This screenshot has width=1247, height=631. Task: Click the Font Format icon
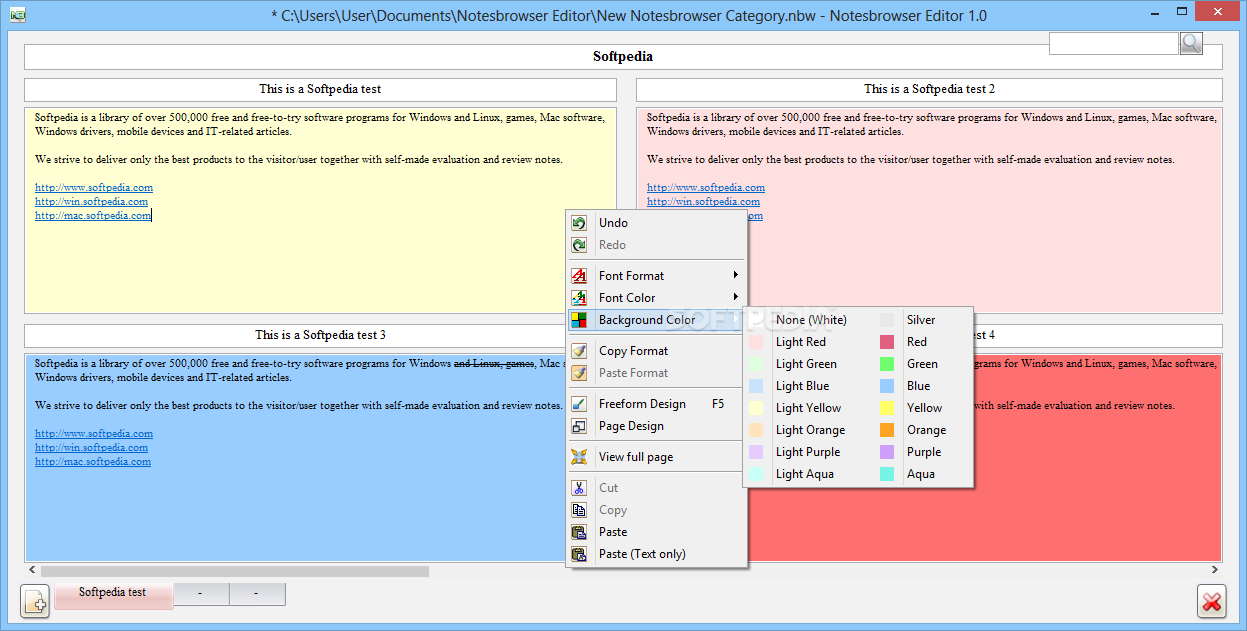tap(579, 276)
